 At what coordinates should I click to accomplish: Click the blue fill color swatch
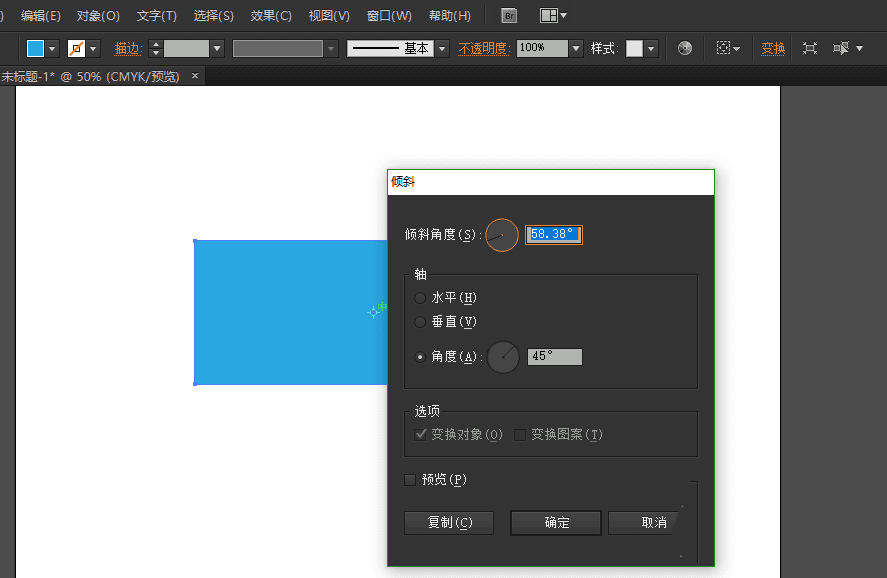coord(35,49)
